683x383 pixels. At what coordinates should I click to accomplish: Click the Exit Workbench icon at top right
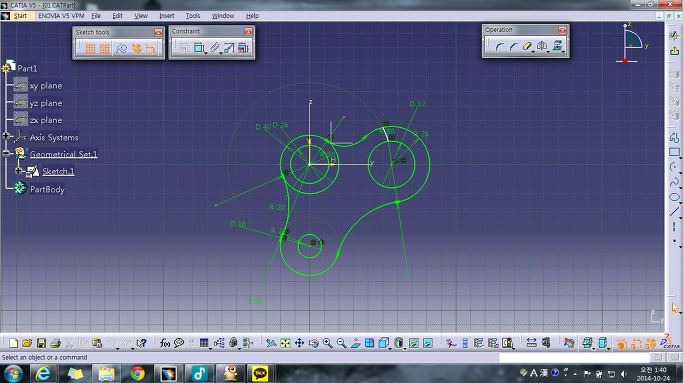coord(674,51)
